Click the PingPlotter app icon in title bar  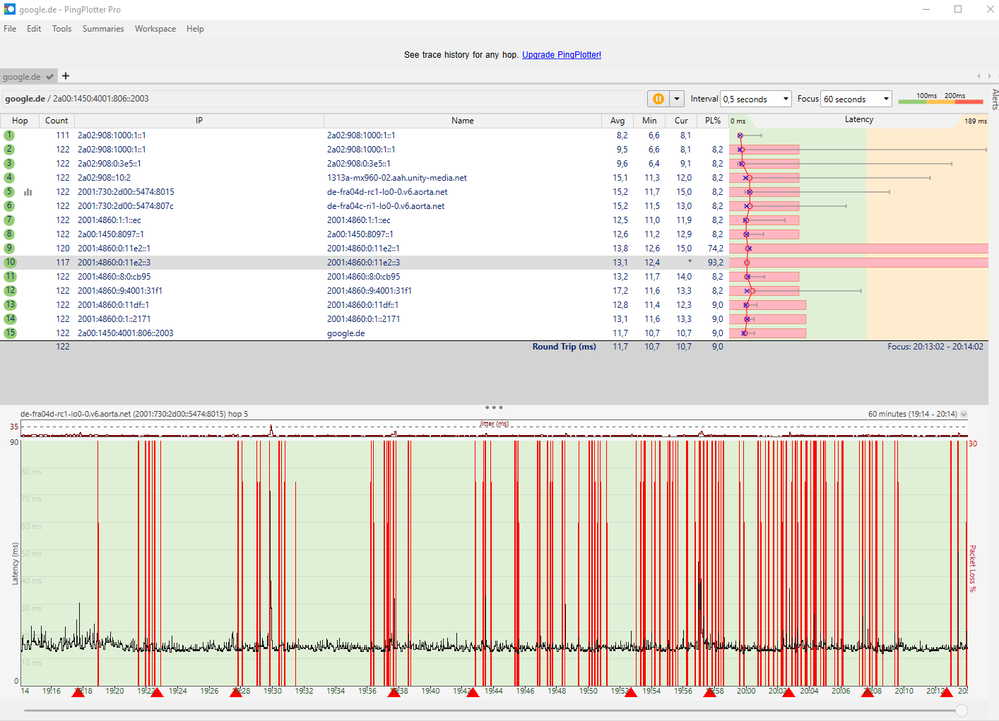9,9
